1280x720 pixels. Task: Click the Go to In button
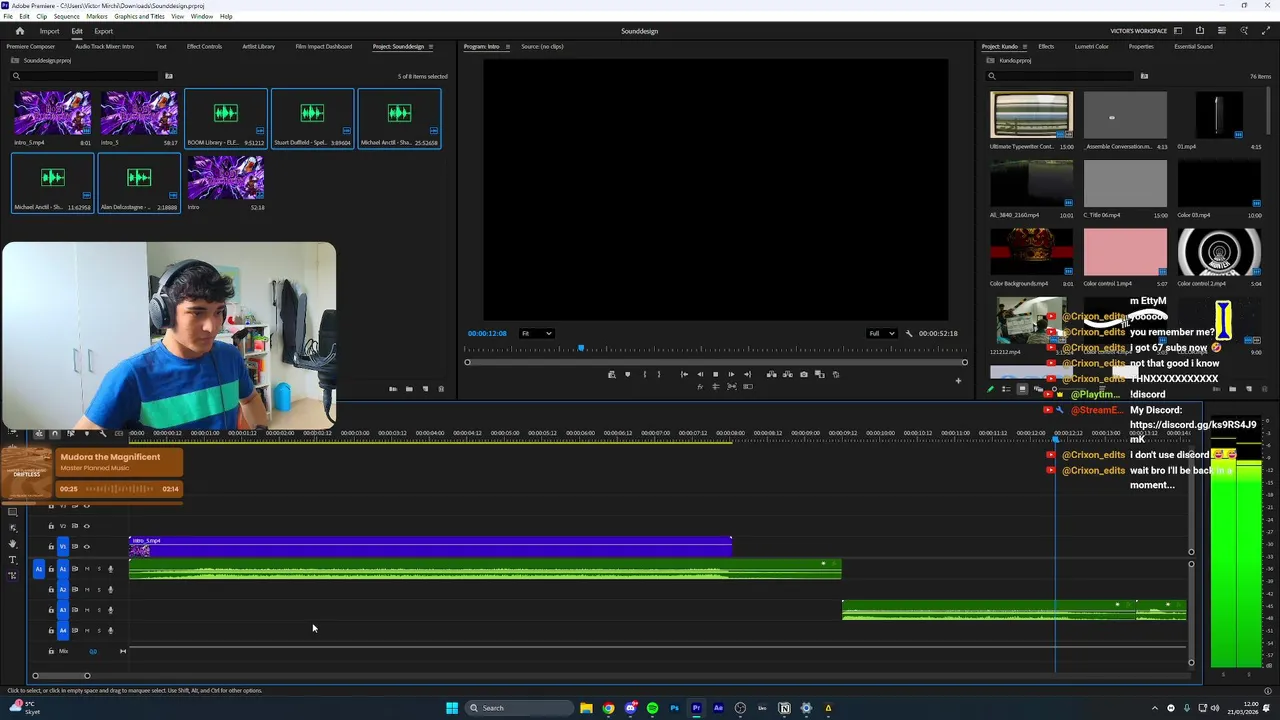(x=684, y=375)
